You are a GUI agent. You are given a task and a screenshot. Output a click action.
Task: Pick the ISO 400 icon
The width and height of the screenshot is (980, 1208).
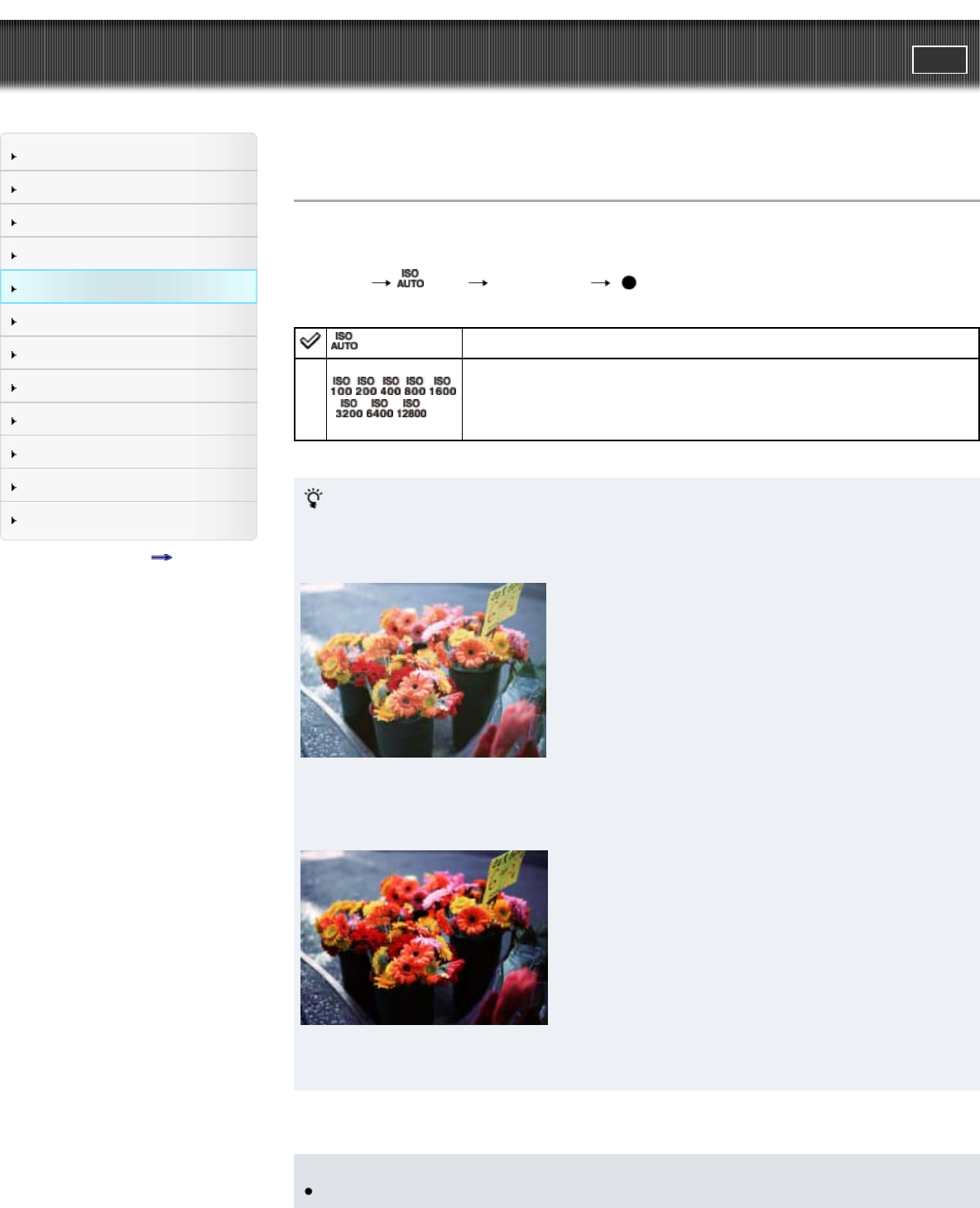click(x=391, y=386)
